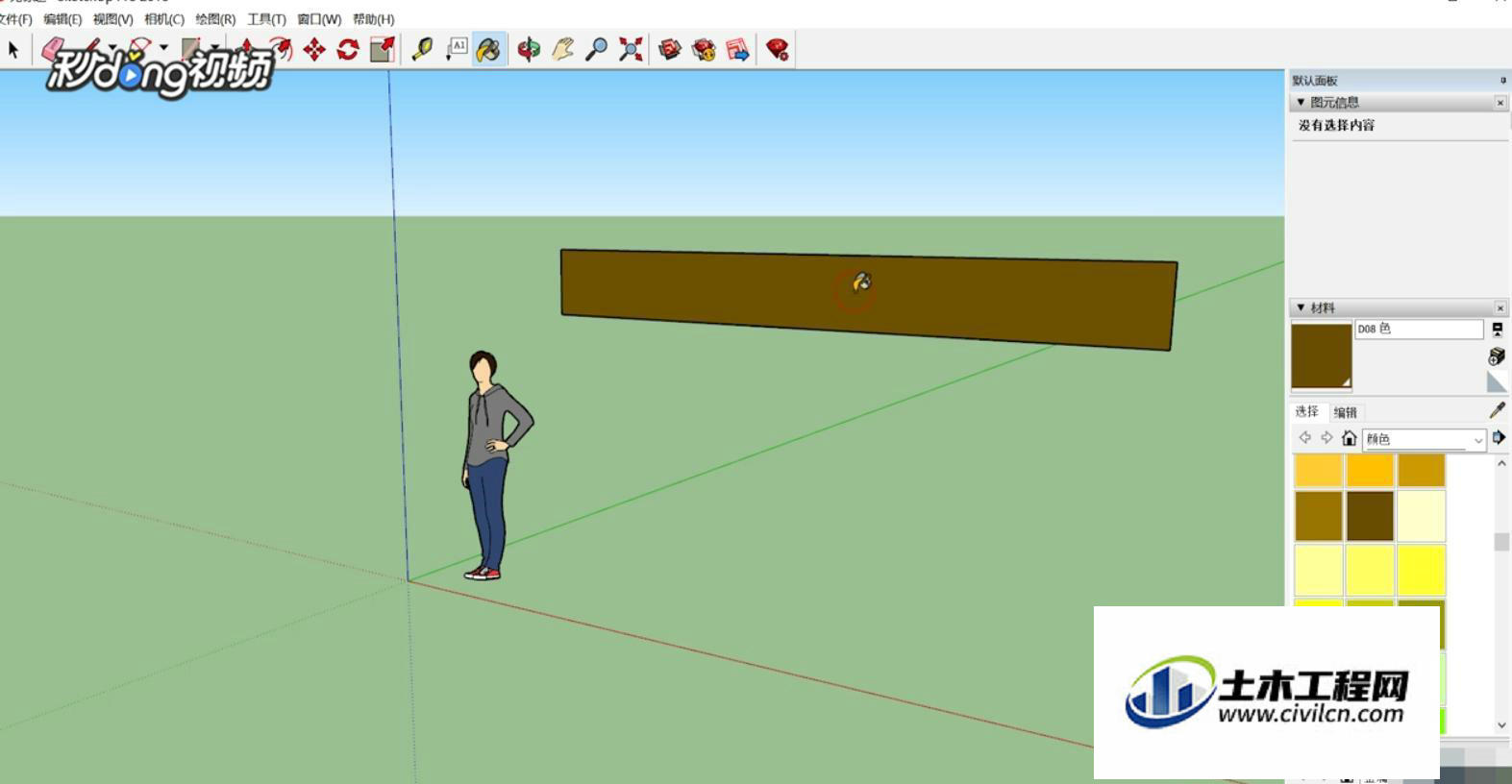Image resolution: width=1512 pixels, height=784 pixels.
Task: Choose the dark brown D08 swatch
Action: pyautogui.click(x=1370, y=516)
